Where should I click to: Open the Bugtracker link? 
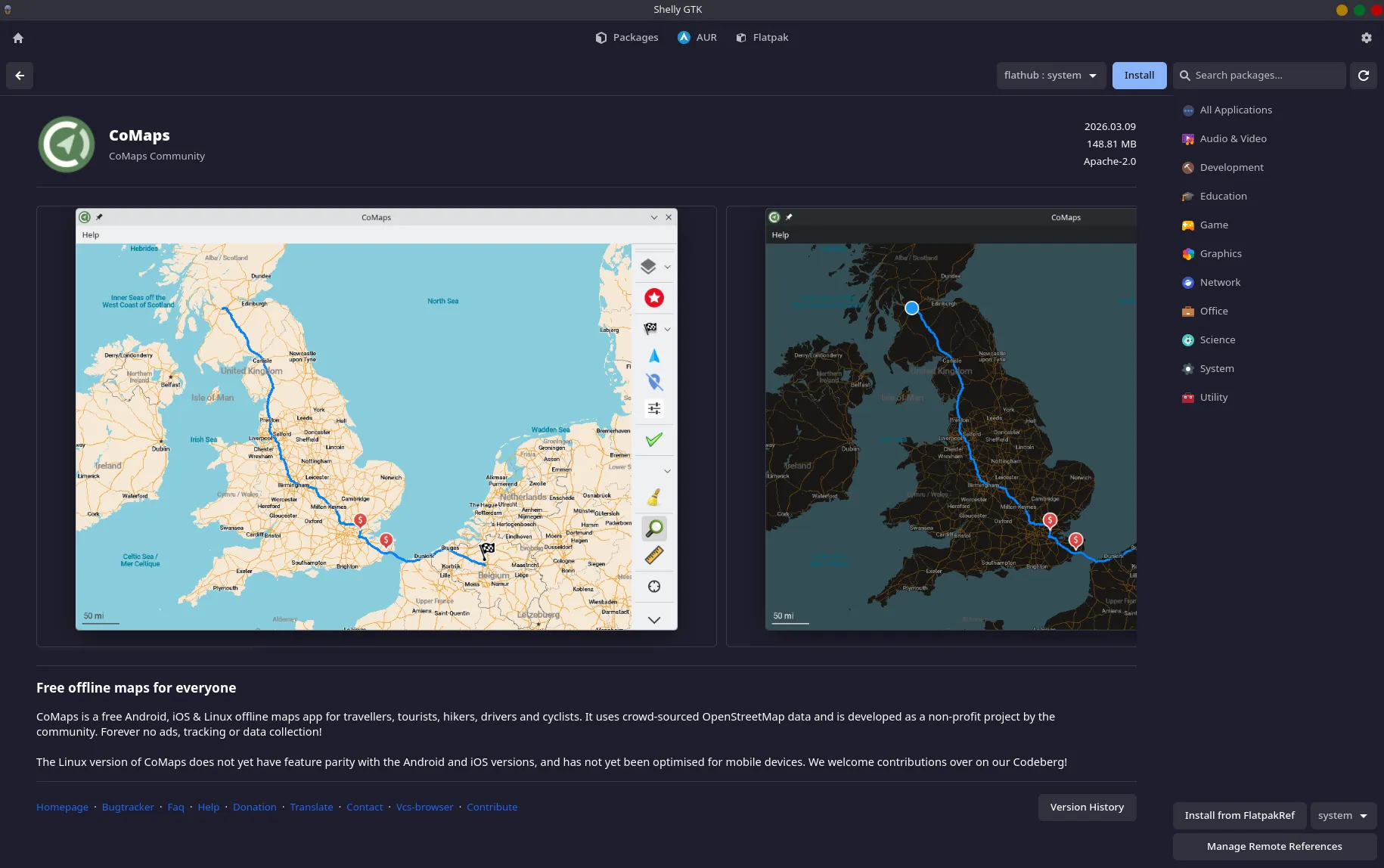tap(128, 808)
